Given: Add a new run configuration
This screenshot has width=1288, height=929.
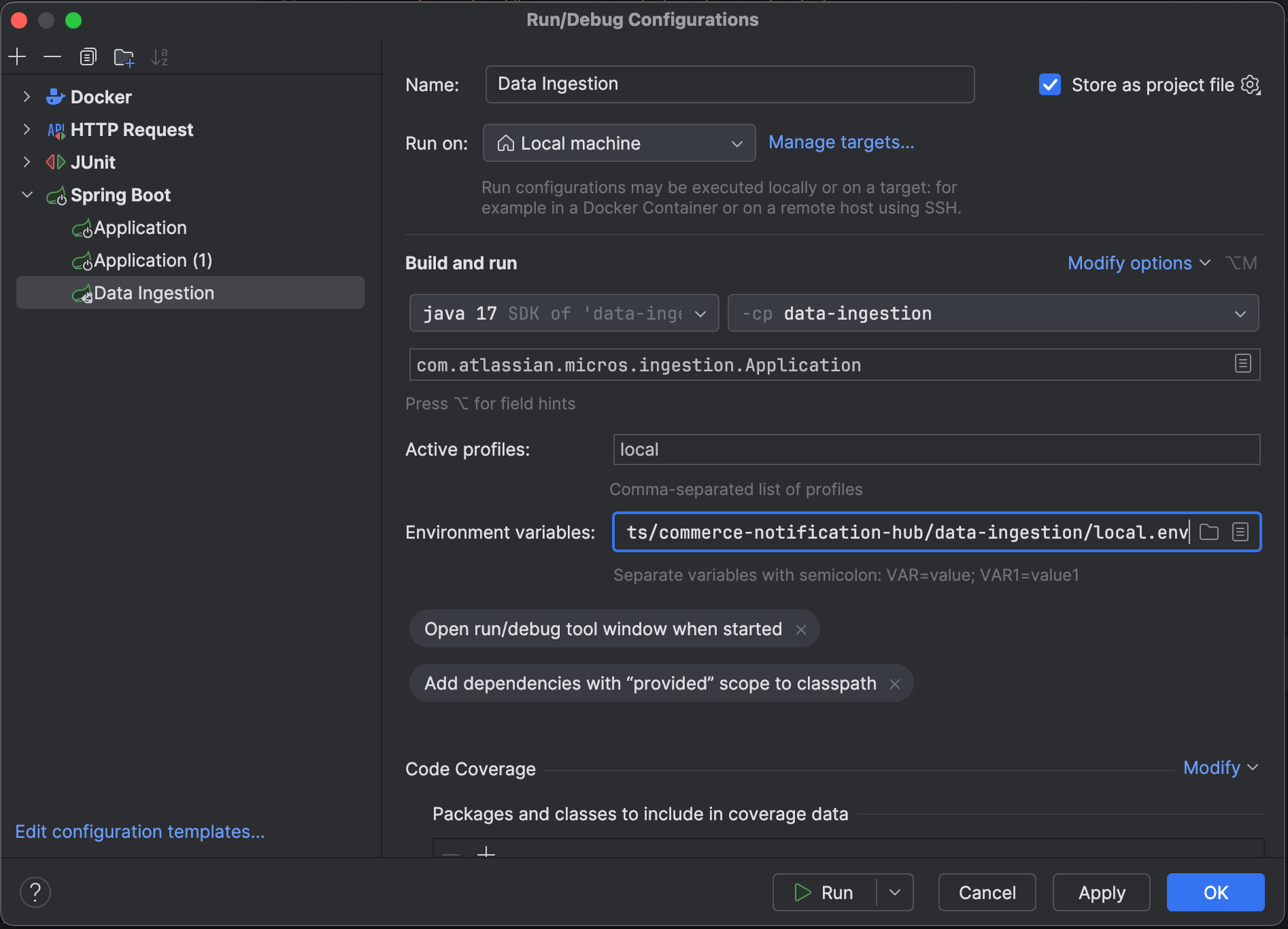Looking at the screenshot, I should point(17,56).
